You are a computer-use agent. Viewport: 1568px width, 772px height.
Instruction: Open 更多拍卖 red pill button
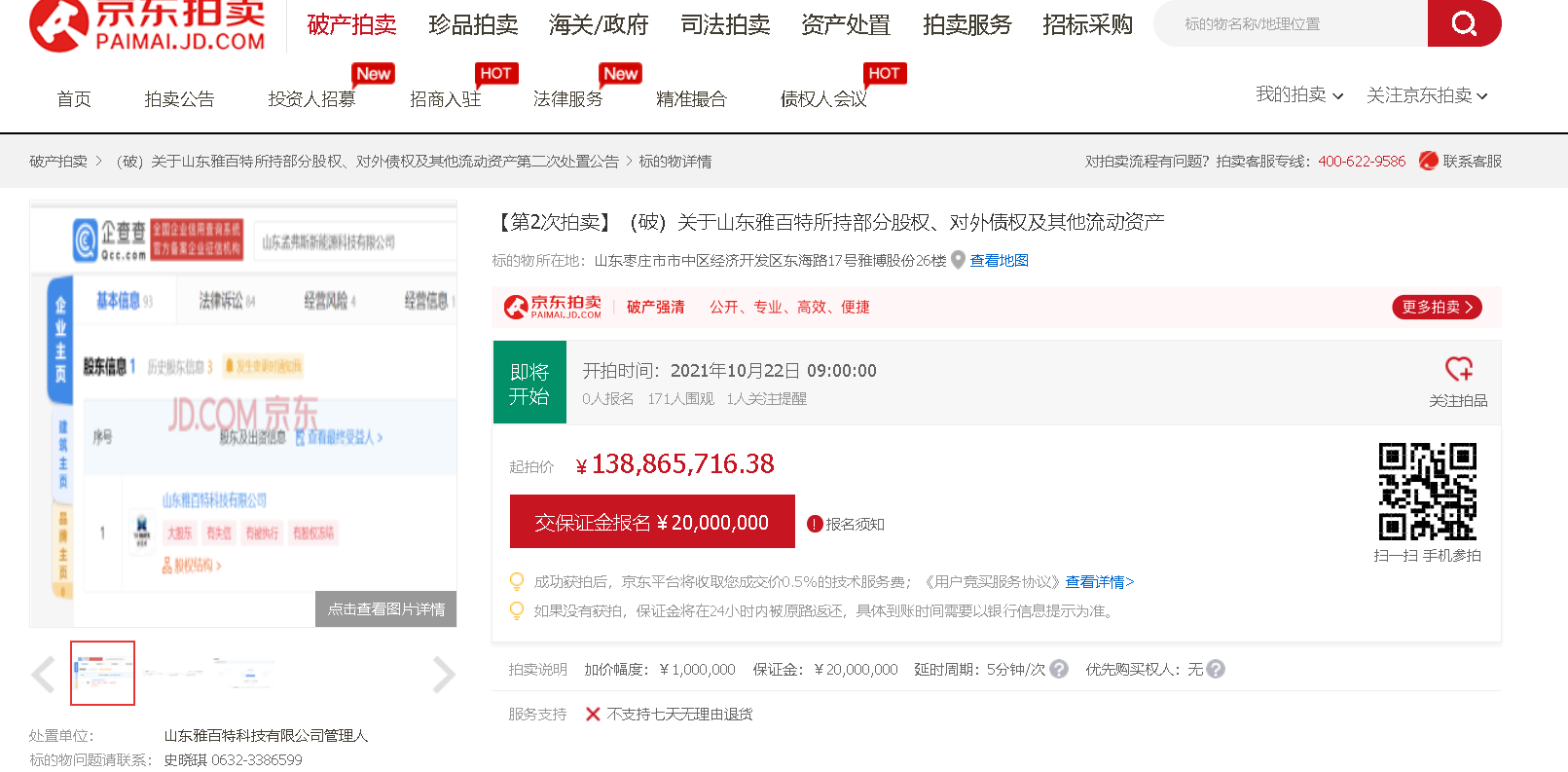pos(1437,307)
